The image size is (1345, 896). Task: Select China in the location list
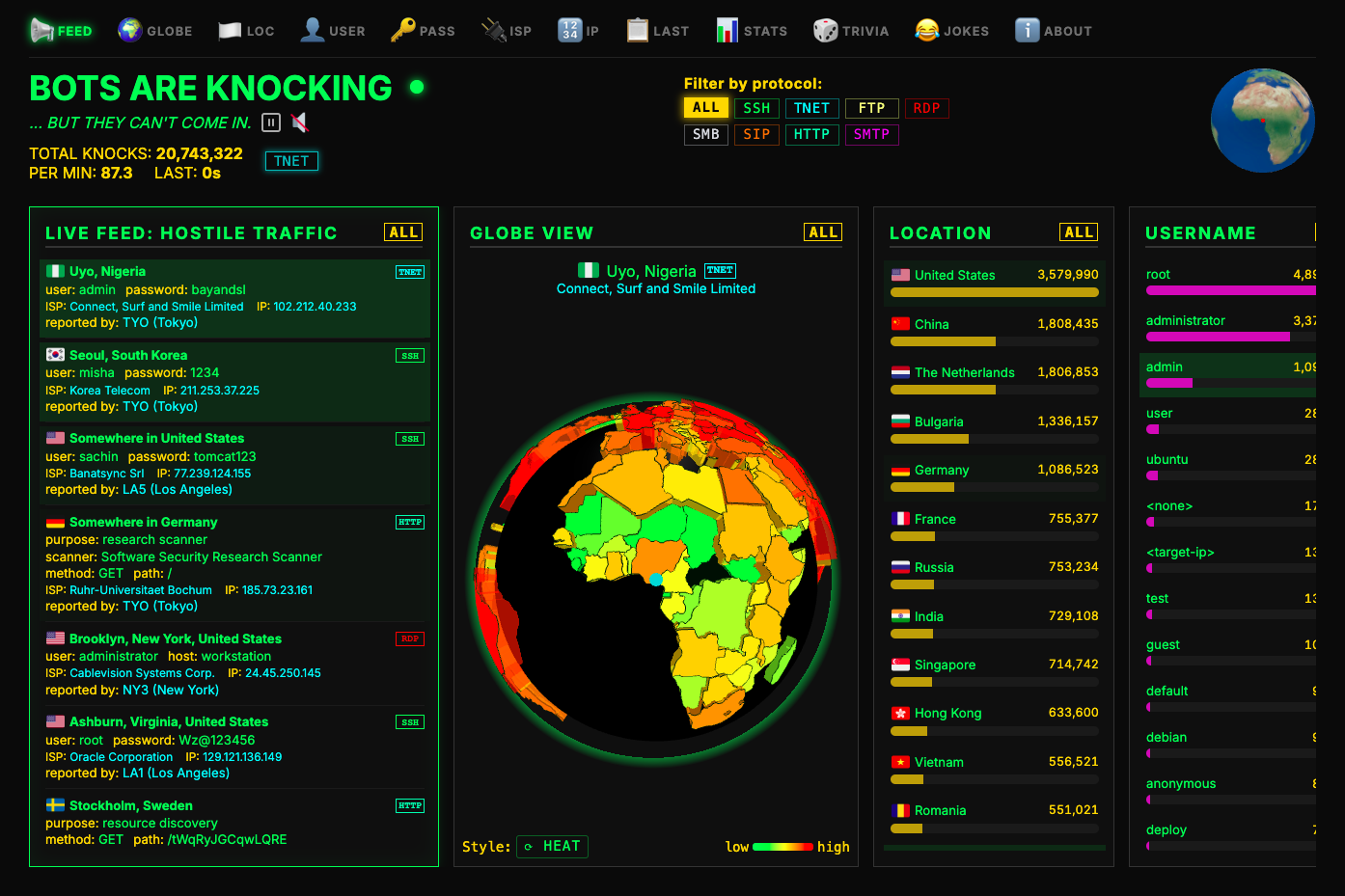coord(995,332)
